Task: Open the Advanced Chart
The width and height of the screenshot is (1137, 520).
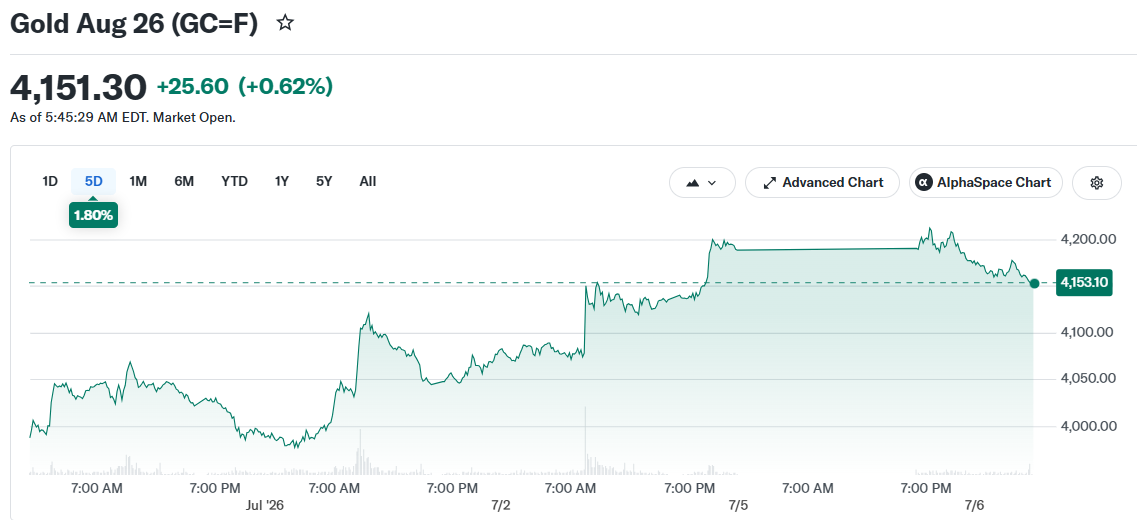Action: coord(822,183)
